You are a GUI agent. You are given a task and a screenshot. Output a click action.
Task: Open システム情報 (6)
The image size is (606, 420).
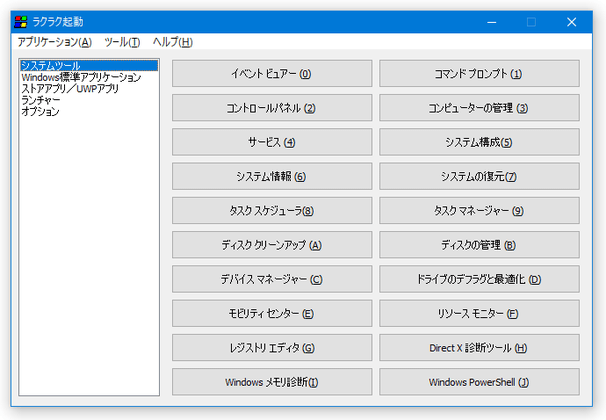[x=272, y=176]
